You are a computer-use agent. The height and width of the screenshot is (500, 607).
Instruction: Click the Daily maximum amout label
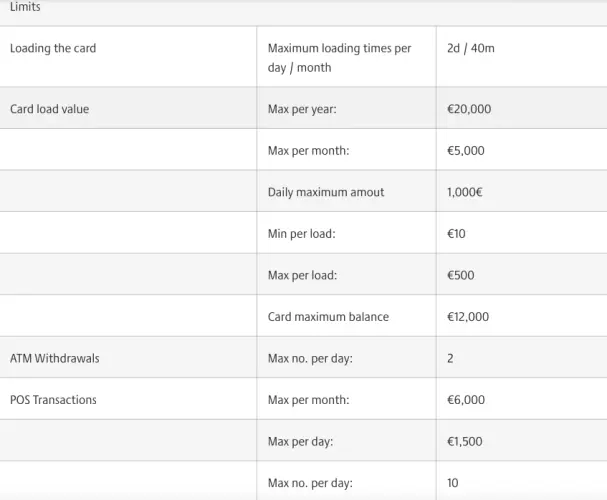click(326, 192)
